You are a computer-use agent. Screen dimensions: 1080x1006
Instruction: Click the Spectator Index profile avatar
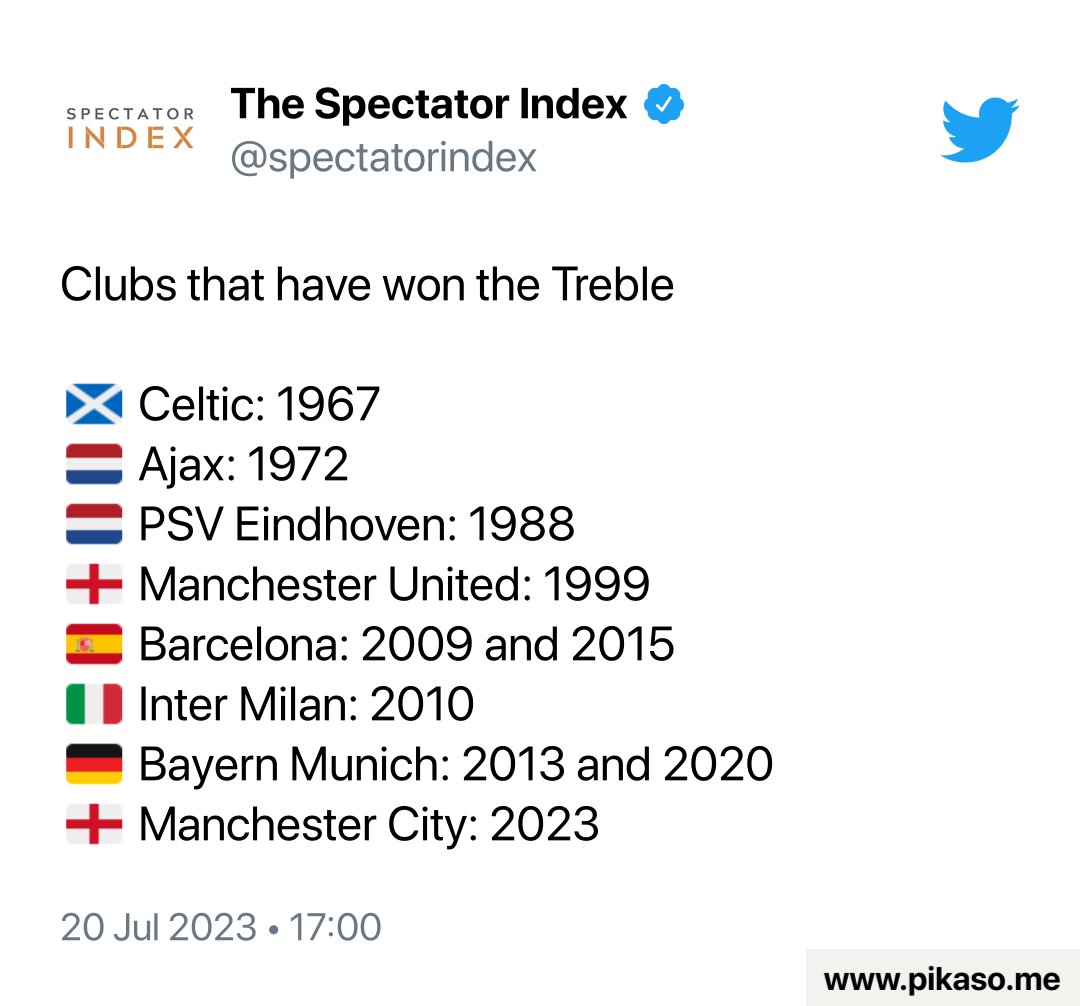tap(130, 129)
